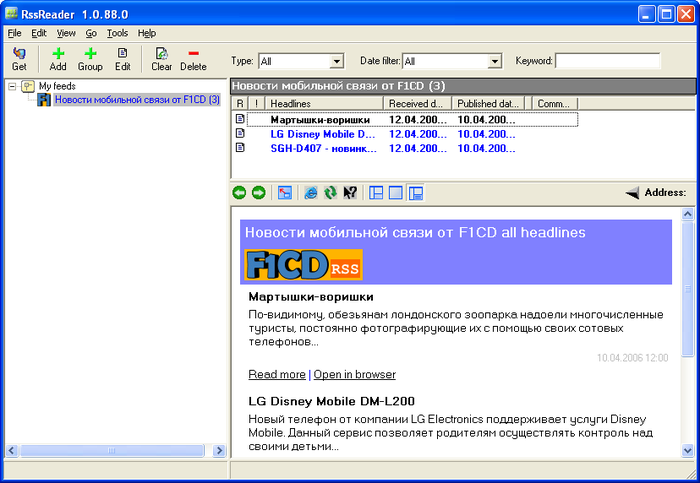Click the feed tree scroll right arrow
Image resolution: width=700 pixels, height=483 pixels.
click(219, 450)
